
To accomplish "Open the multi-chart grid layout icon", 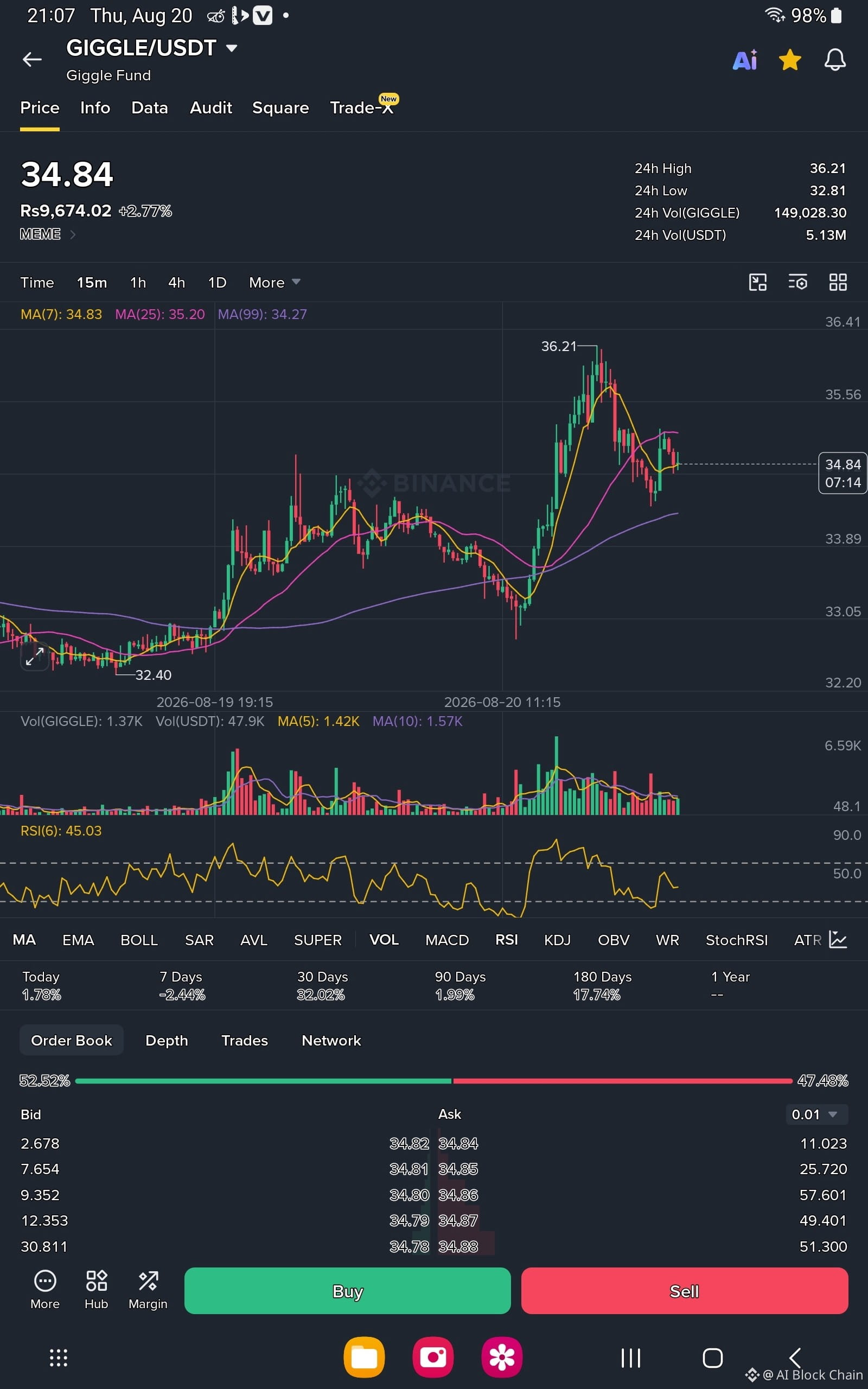I will click(x=838, y=282).
